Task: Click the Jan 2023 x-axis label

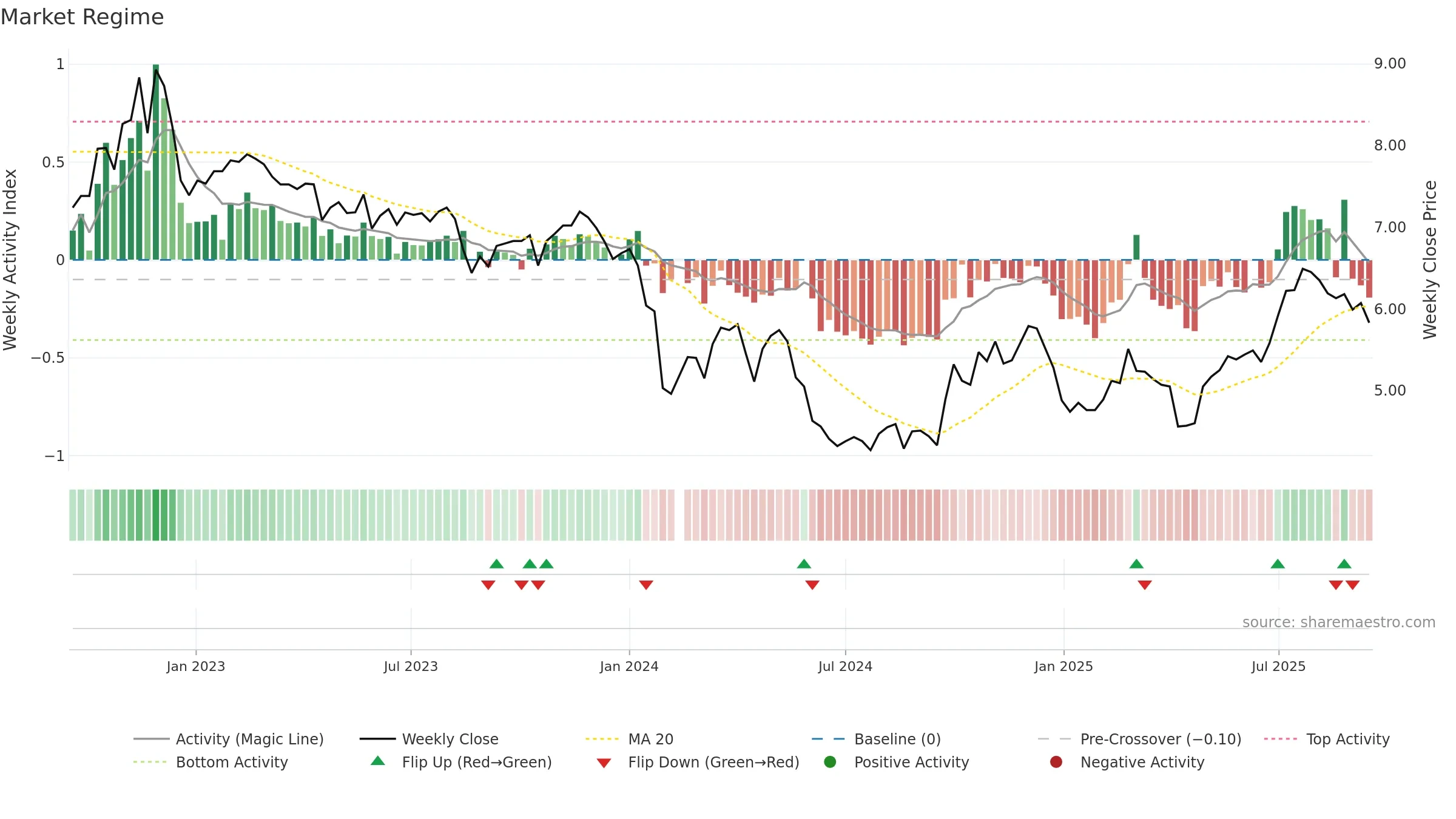Action: pos(196,666)
